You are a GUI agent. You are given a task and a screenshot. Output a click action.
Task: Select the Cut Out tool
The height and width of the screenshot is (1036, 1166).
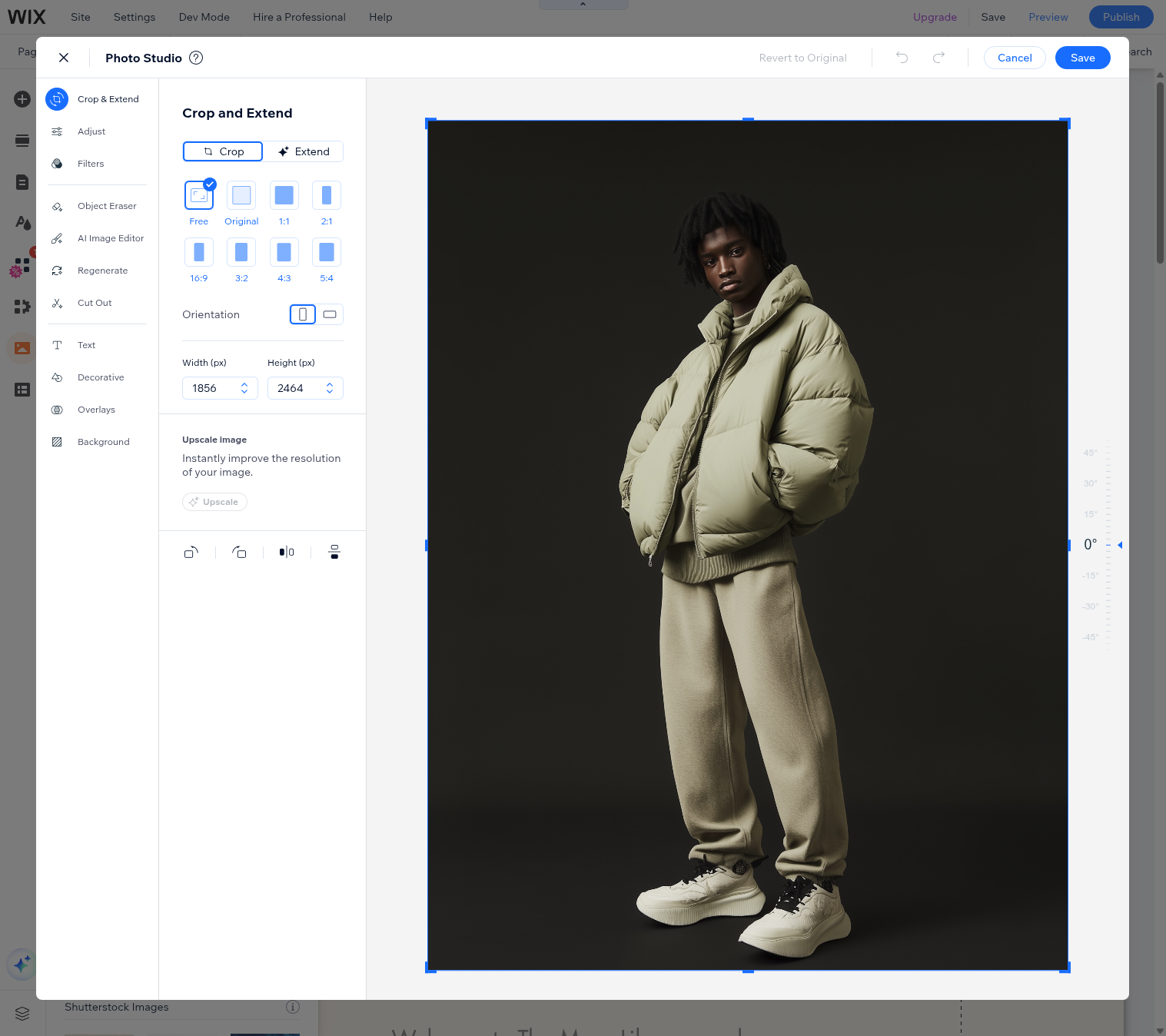[x=94, y=303]
